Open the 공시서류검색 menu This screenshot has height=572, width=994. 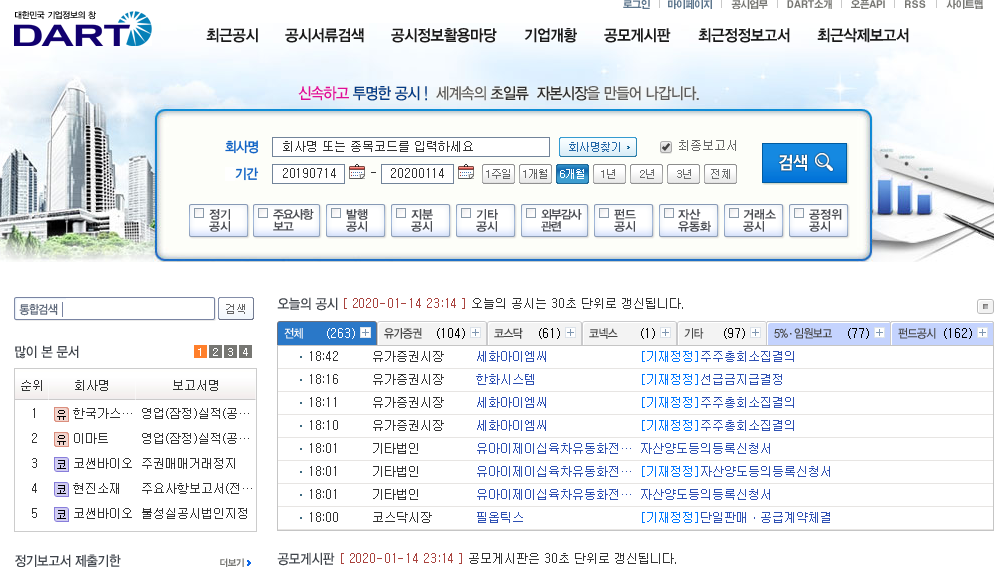pyautogui.click(x=325, y=36)
